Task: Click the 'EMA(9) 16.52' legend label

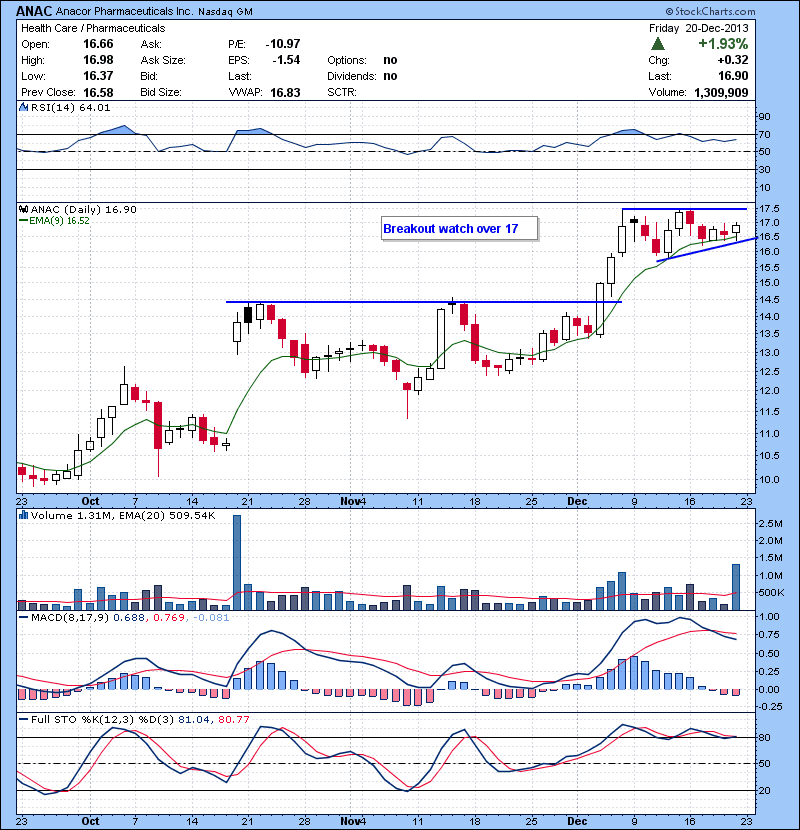Action: [x=59, y=220]
